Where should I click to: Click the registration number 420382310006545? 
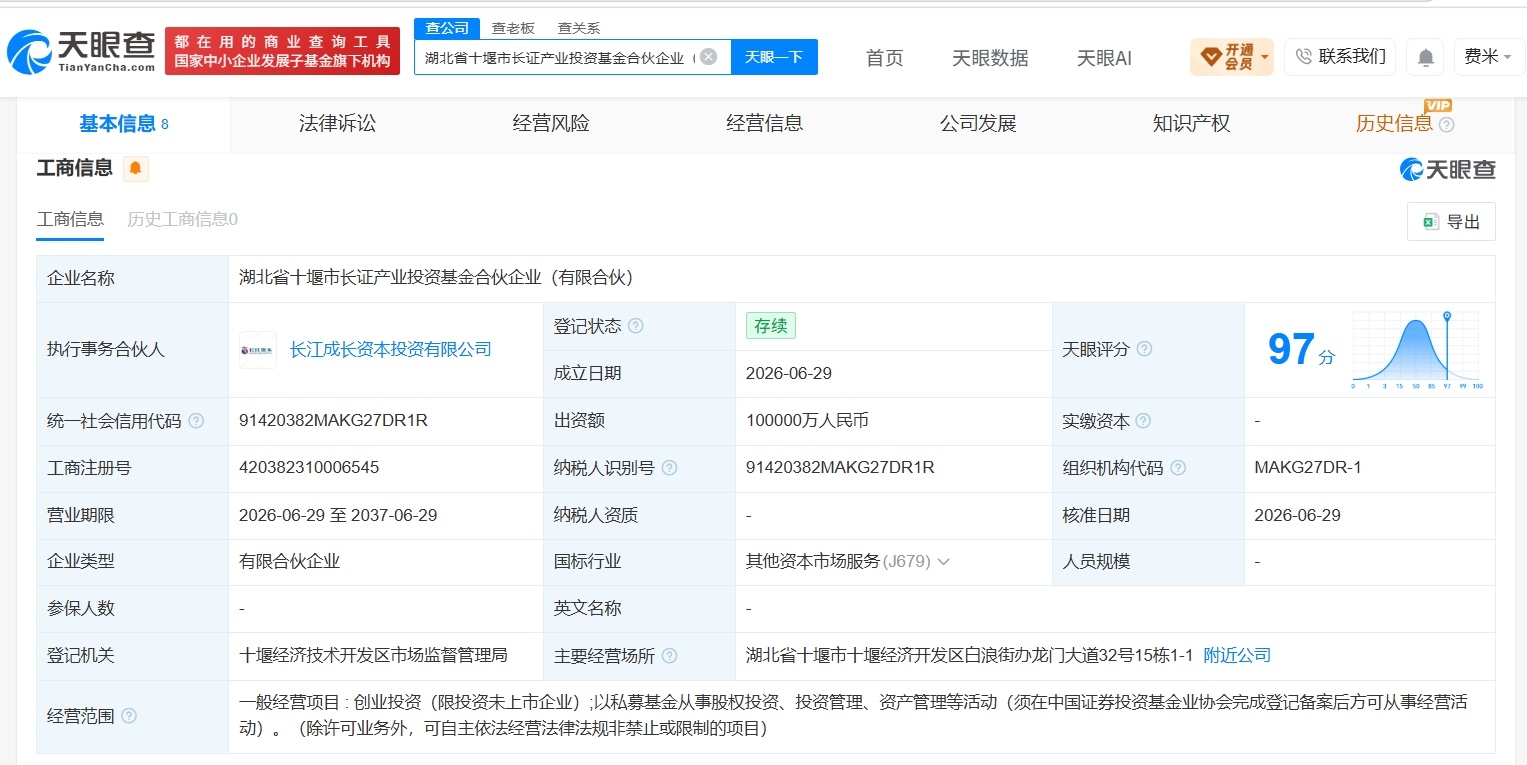click(309, 468)
